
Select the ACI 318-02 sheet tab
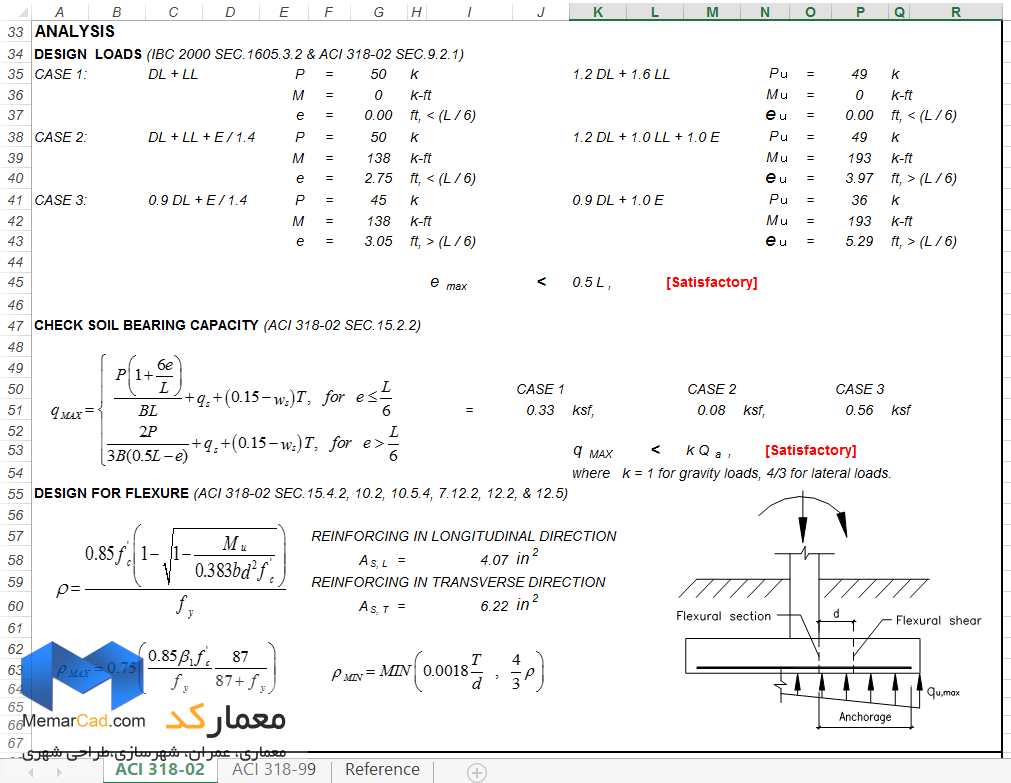[160, 769]
